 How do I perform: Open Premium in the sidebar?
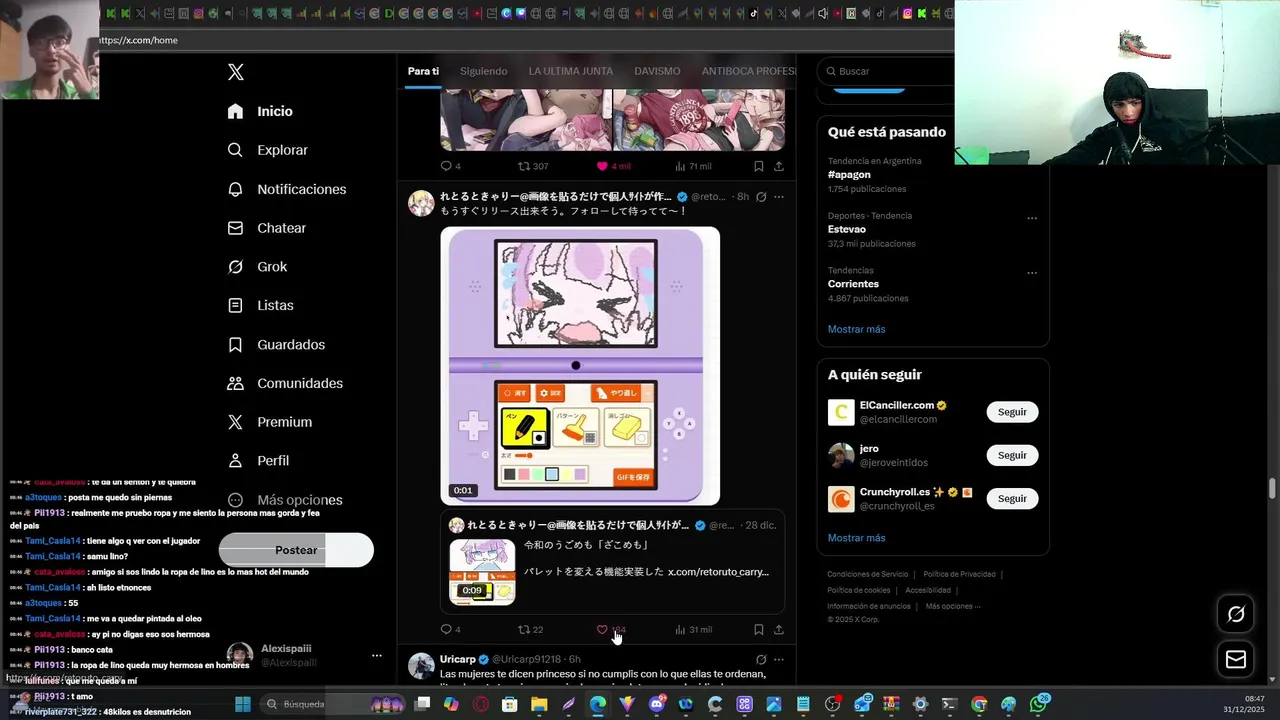click(x=270, y=422)
